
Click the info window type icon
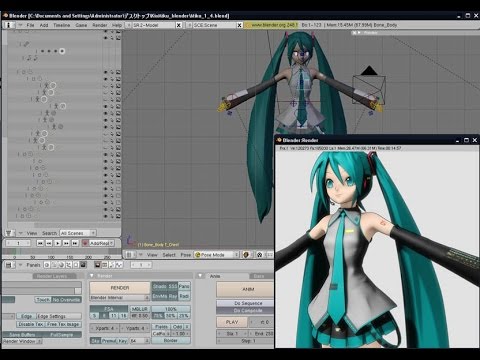(x=9, y=25)
